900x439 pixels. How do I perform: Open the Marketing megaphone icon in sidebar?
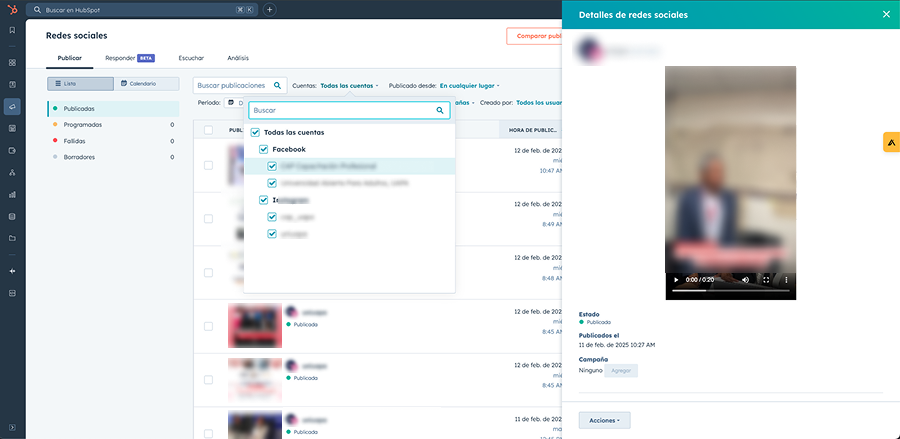(12, 107)
